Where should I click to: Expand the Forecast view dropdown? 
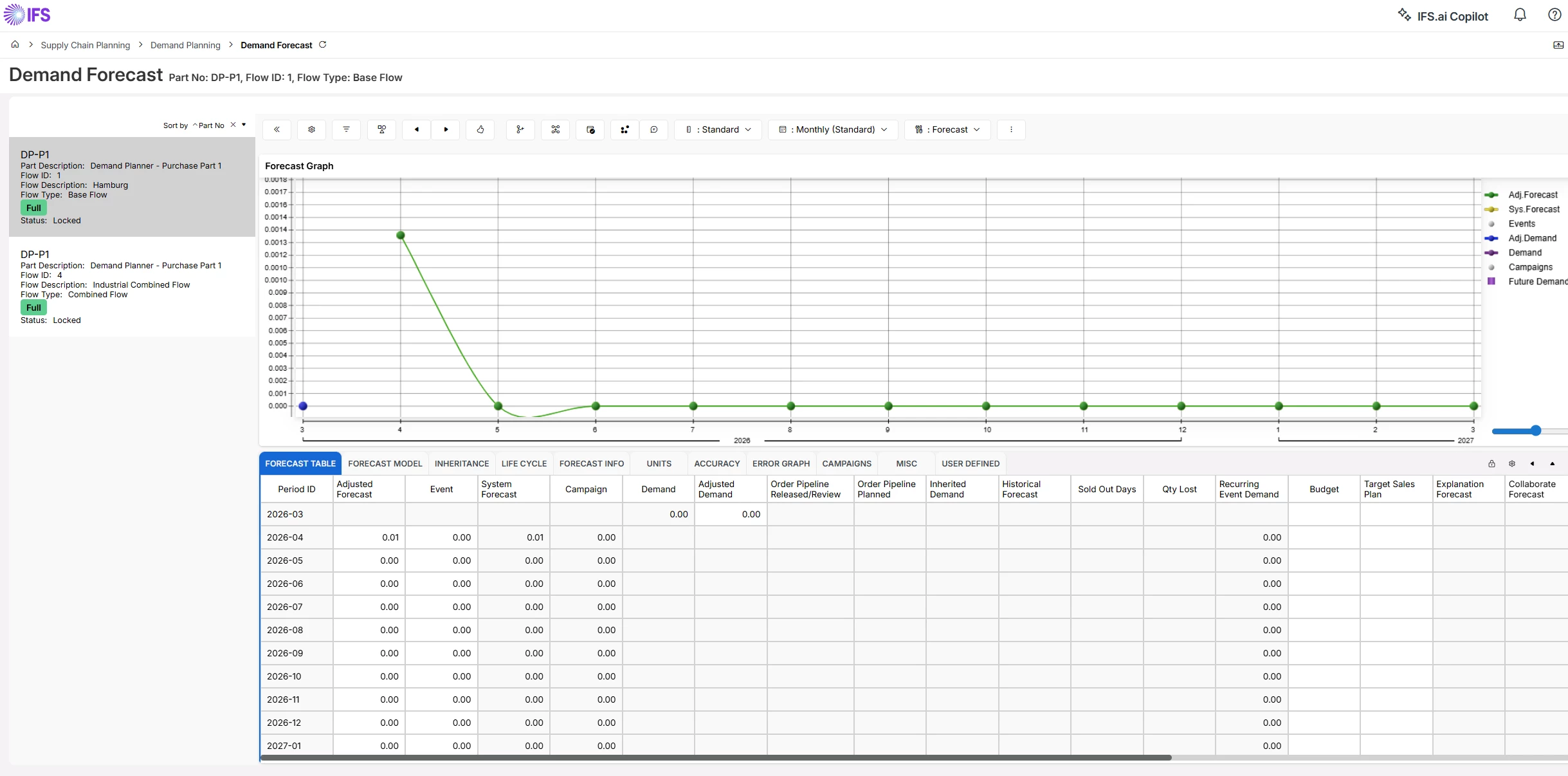coord(947,129)
